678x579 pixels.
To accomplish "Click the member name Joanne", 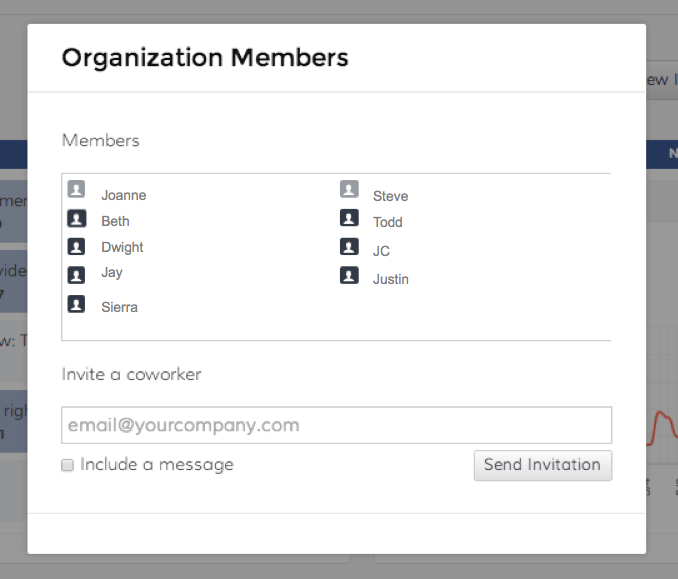I will [123, 196].
